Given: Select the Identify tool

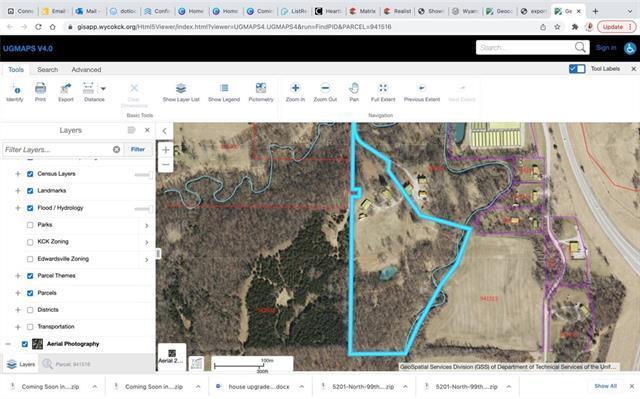Looking at the screenshot, I should pyautogui.click(x=15, y=92).
